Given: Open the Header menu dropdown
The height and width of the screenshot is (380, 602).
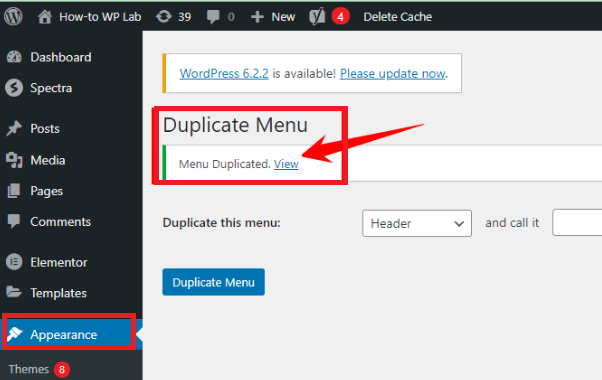Looking at the screenshot, I should click(x=417, y=223).
